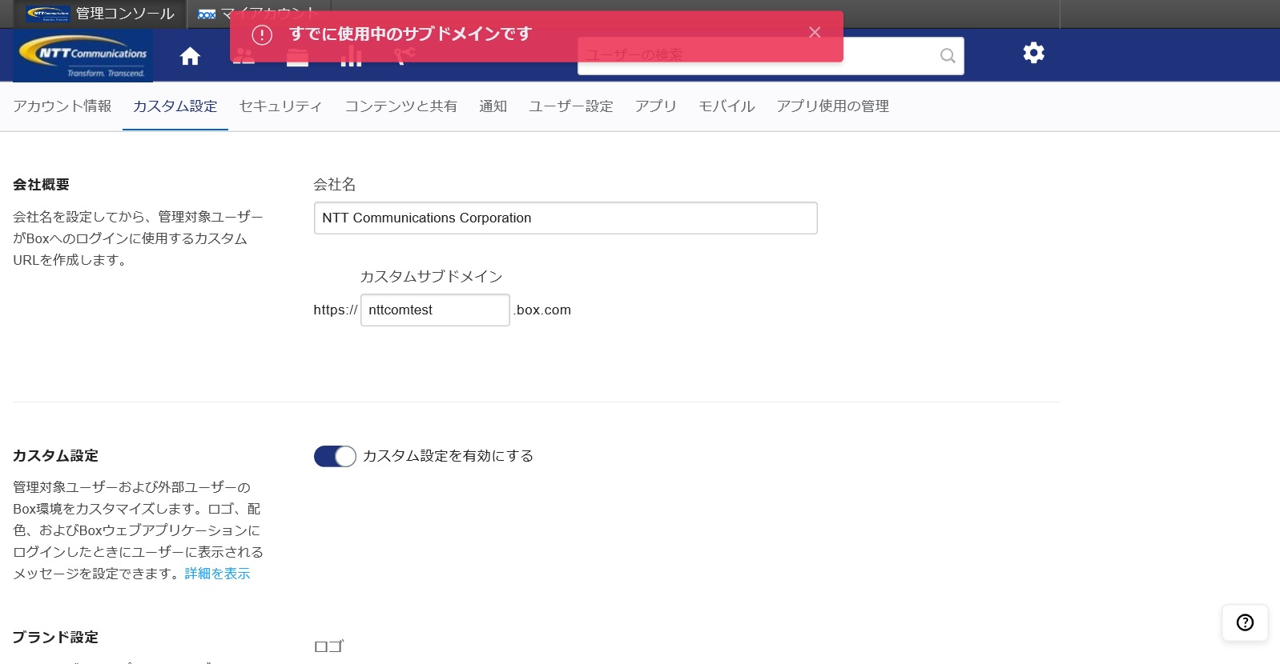Switch to the アプリ使用の管理 tab
Image resolution: width=1280 pixels, height=664 pixels.
point(832,106)
